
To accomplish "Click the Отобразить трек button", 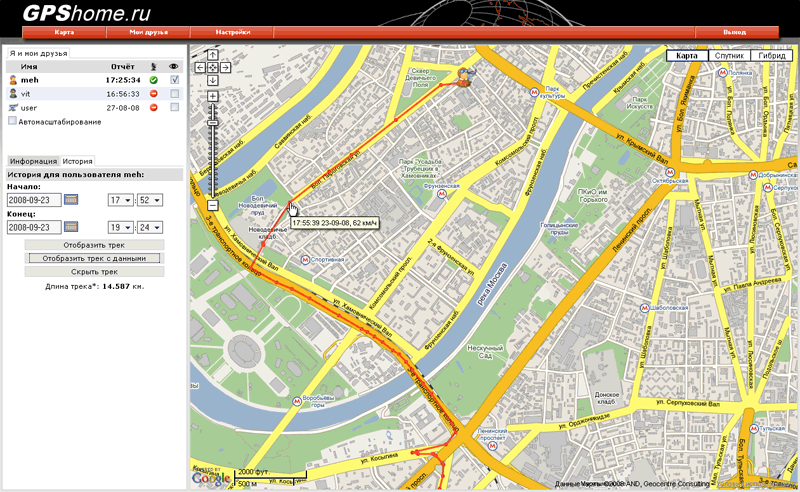I will (x=94, y=245).
